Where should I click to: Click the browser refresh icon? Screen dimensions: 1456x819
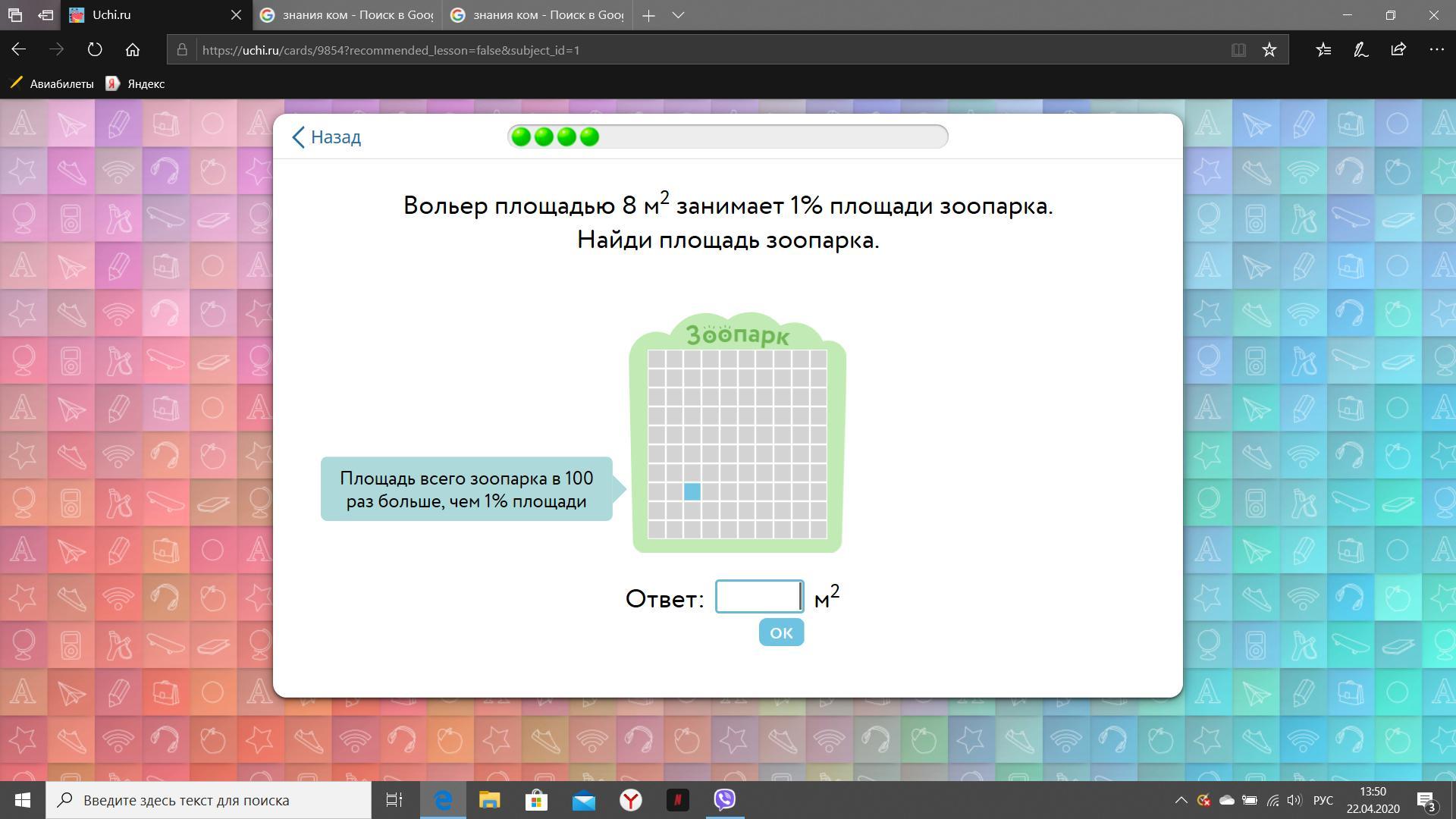point(95,50)
